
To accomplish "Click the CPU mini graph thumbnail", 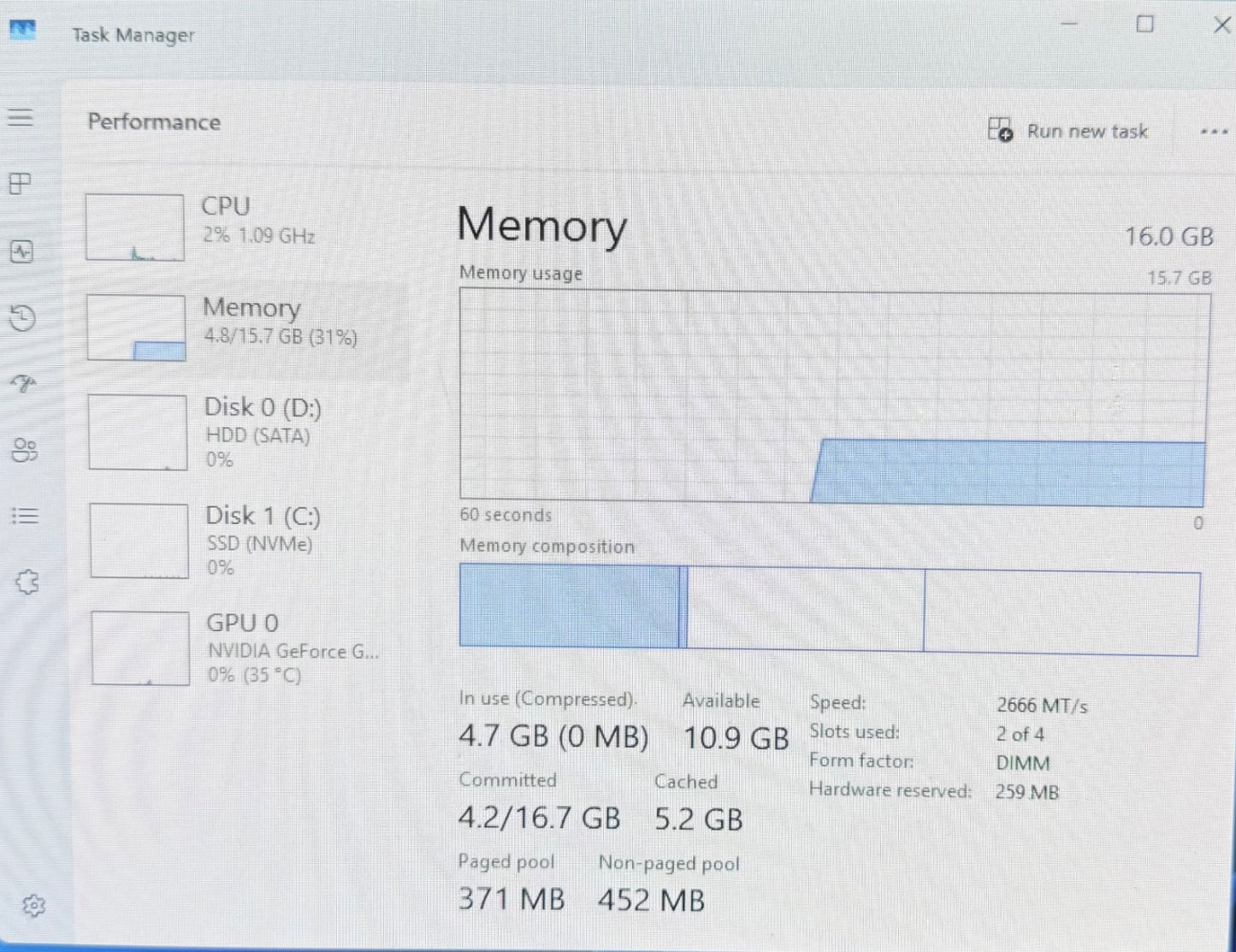I will (x=135, y=227).
